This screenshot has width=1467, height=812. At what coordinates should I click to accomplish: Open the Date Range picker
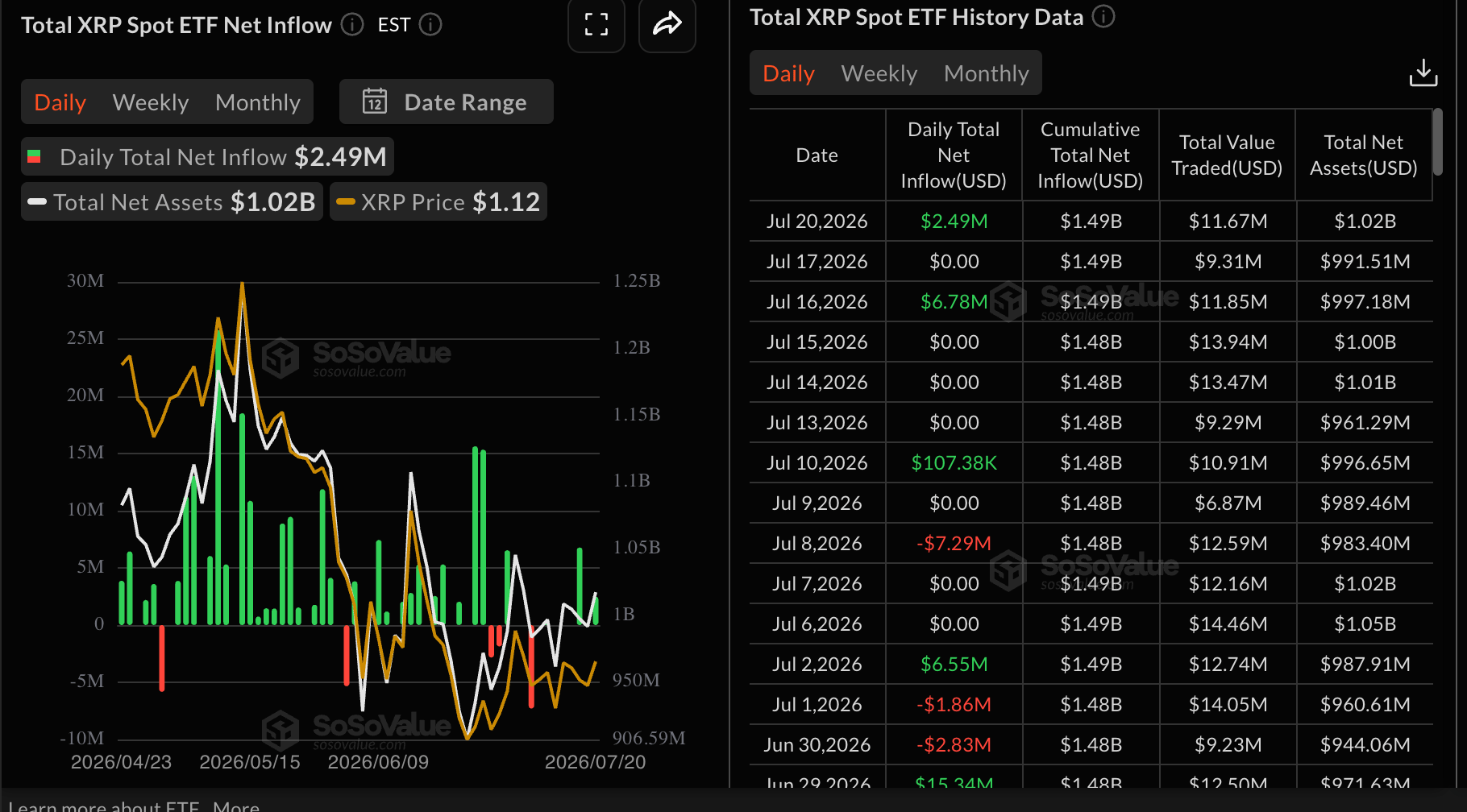tap(447, 101)
